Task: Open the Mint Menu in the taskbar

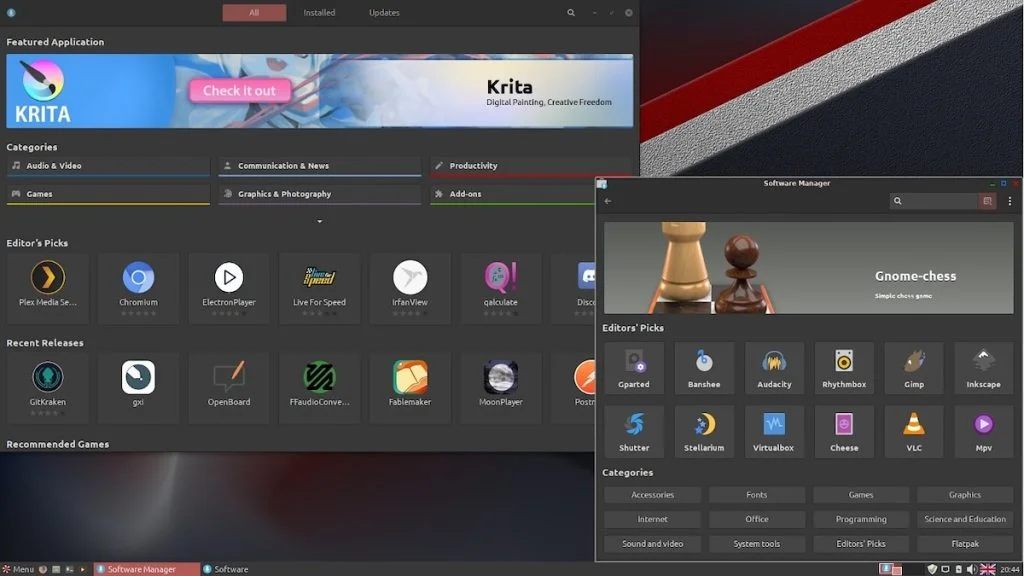Action: click(20, 568)
